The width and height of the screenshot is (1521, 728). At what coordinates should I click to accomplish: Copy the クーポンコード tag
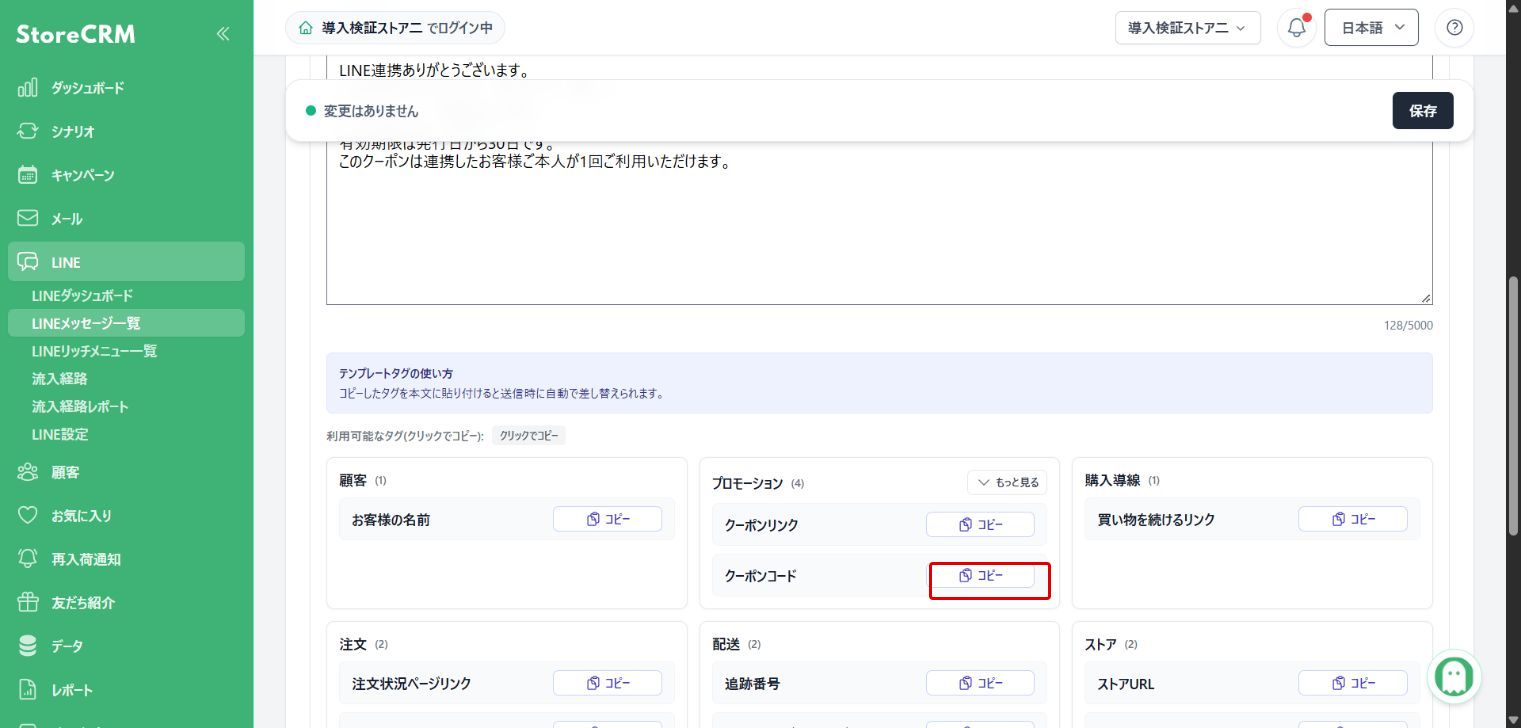pos(980,576)
